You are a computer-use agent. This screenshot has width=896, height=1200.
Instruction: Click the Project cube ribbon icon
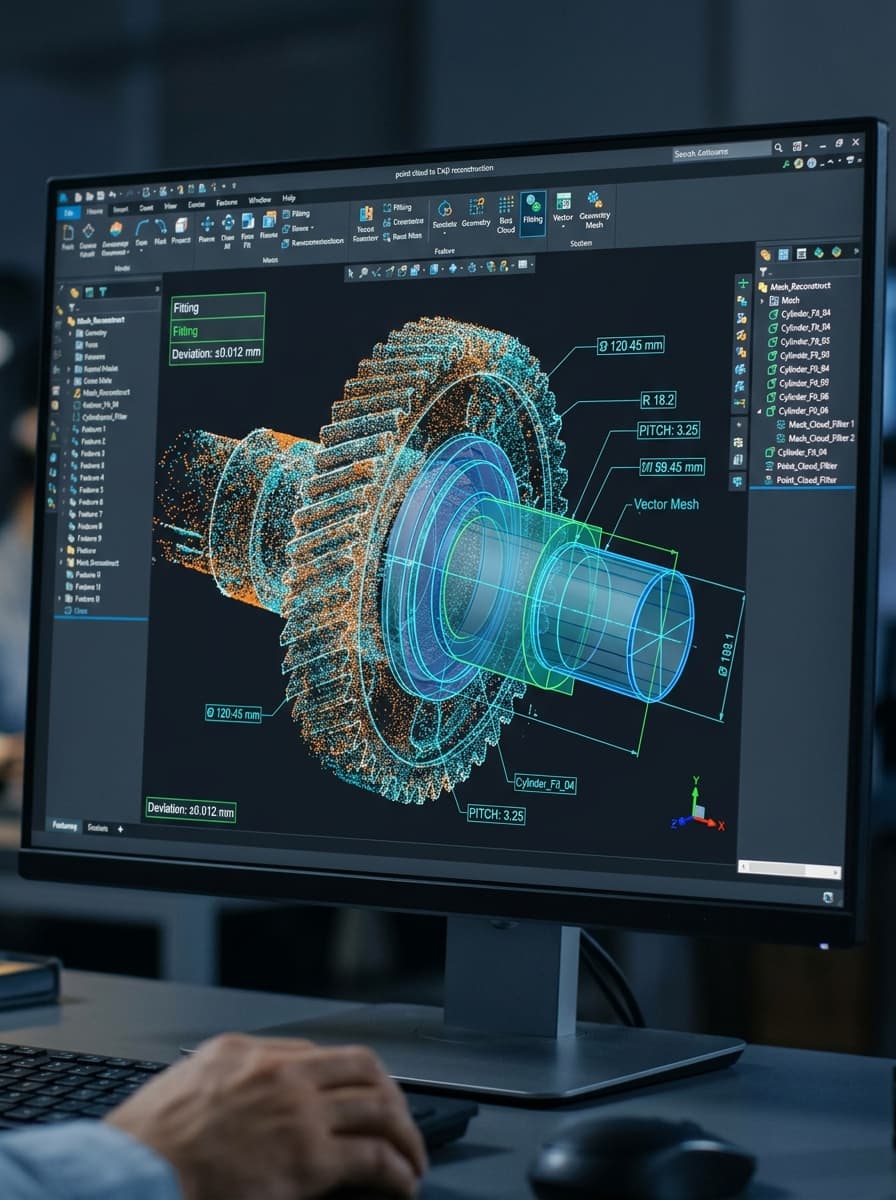click(181, 228)
